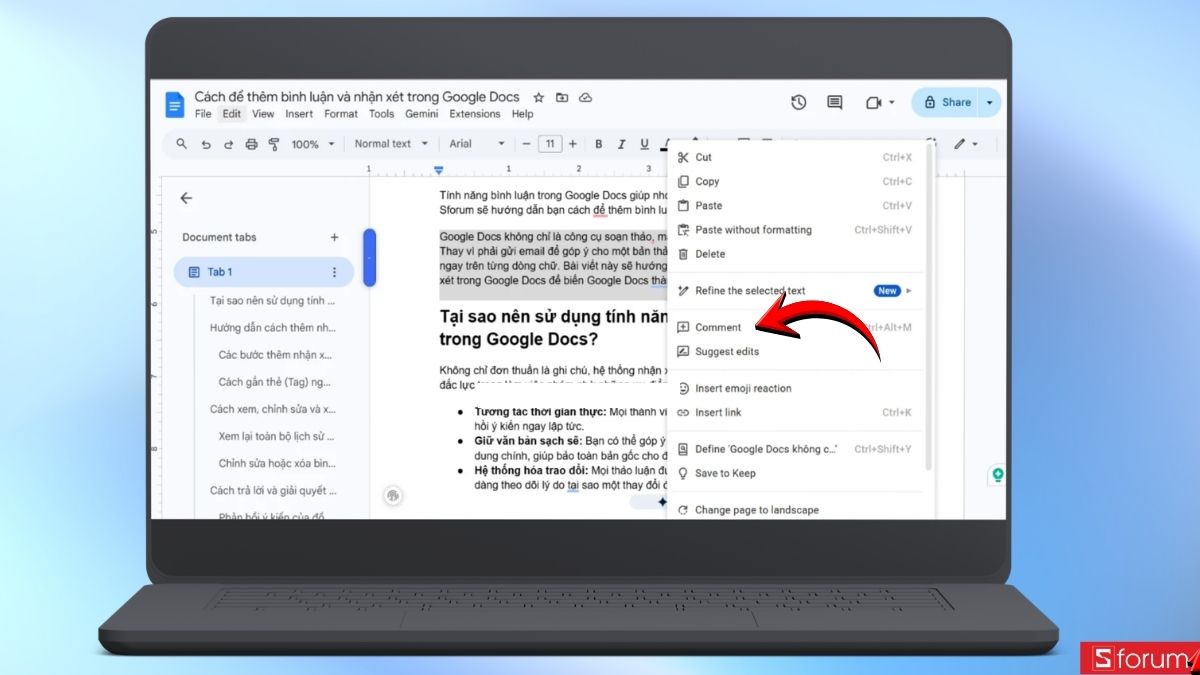Go to outline heading 'Chỉnh sửa hoặc xóa bìn...'
Image resolution: width=1200 pixels, height=675 pixels.
(x=276, y=463)
